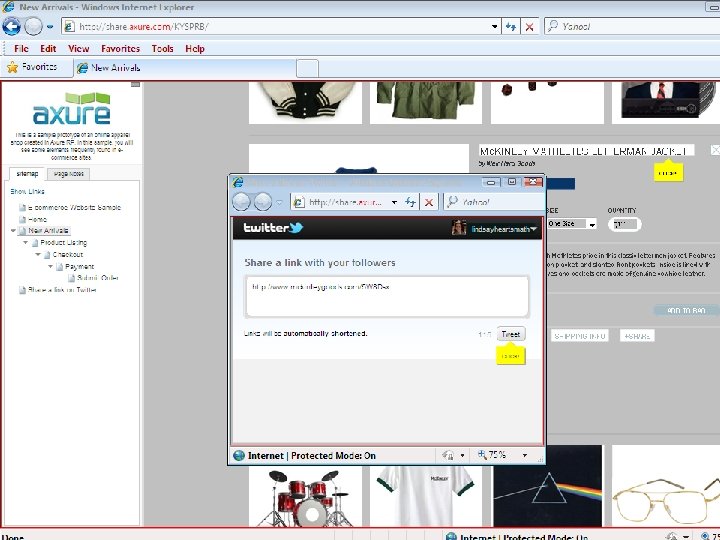Open the main address bar history dropdown
This screenshot has height=540, width=720.
[x=494, y=27]
